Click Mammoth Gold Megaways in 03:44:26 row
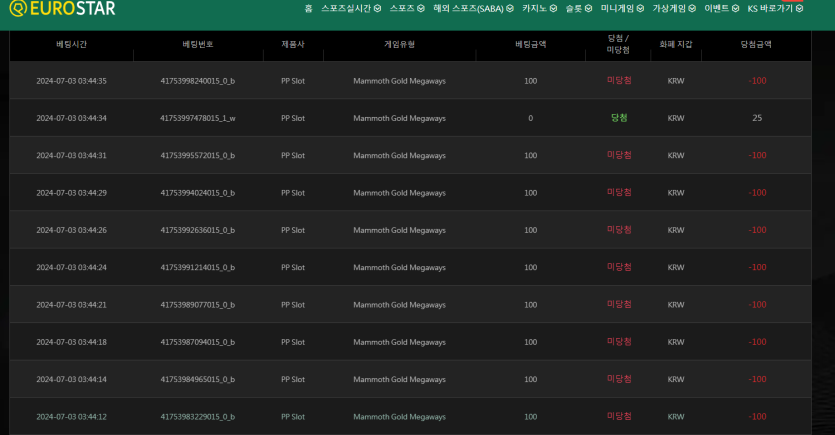The image size is (835, 435). pyautogui.click(x=399, y=230)
